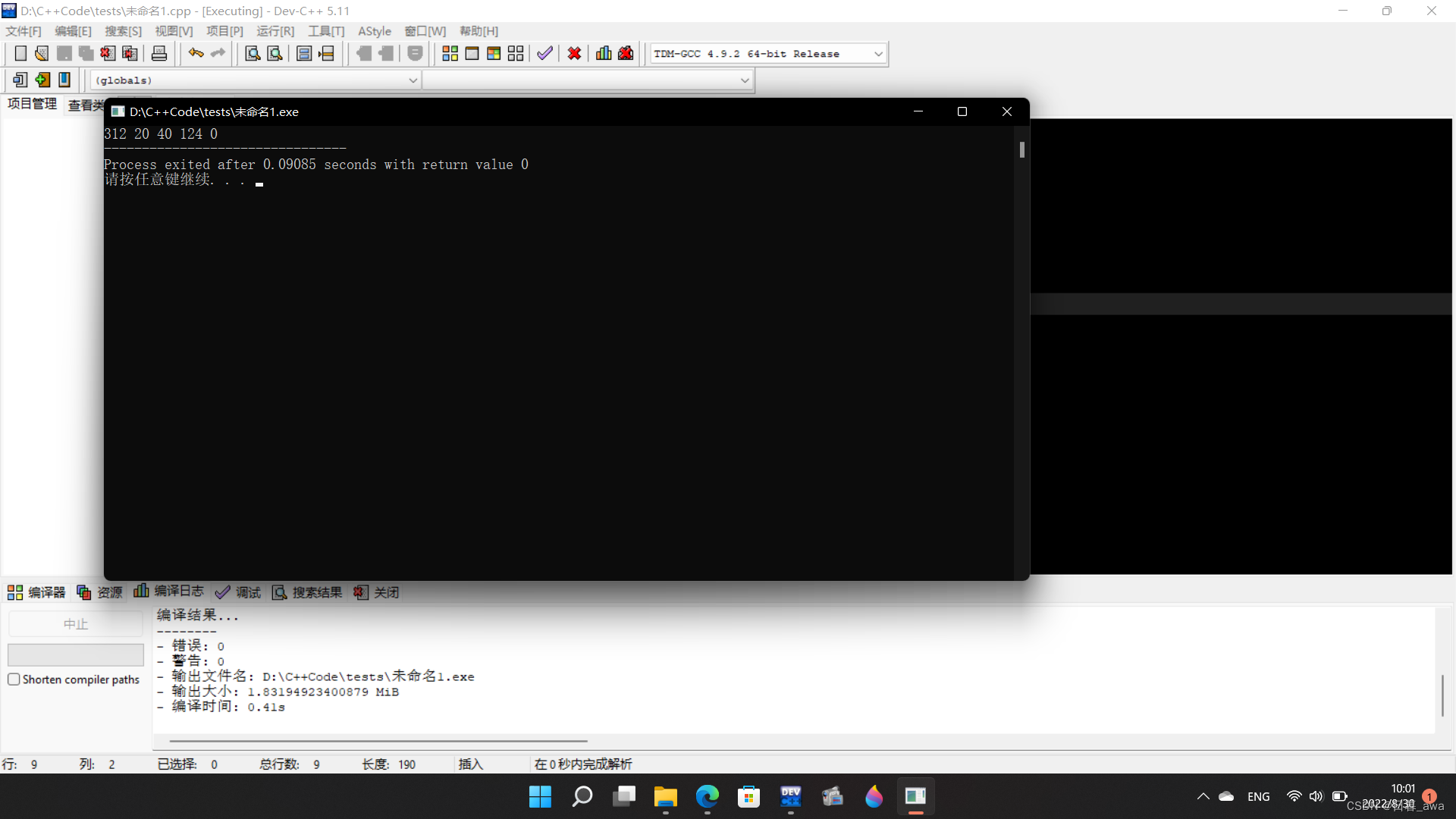Click the compile log horizontal scrollbar
The width and height of the screenshot is (1456, 819).
(378, 741)
